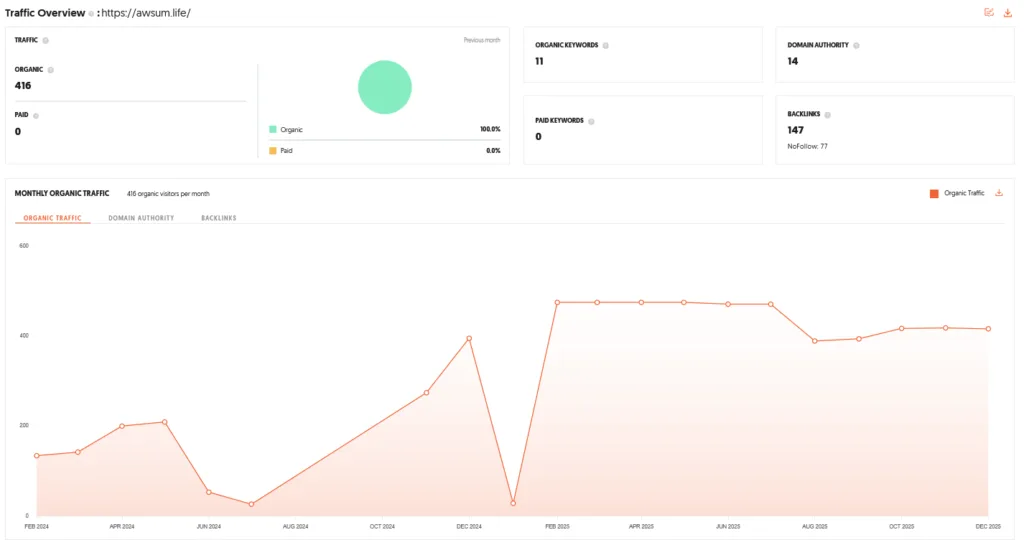Click info icon next to BACKLINKS
This screenshot has height=540, width=1024.
(827, 115)
